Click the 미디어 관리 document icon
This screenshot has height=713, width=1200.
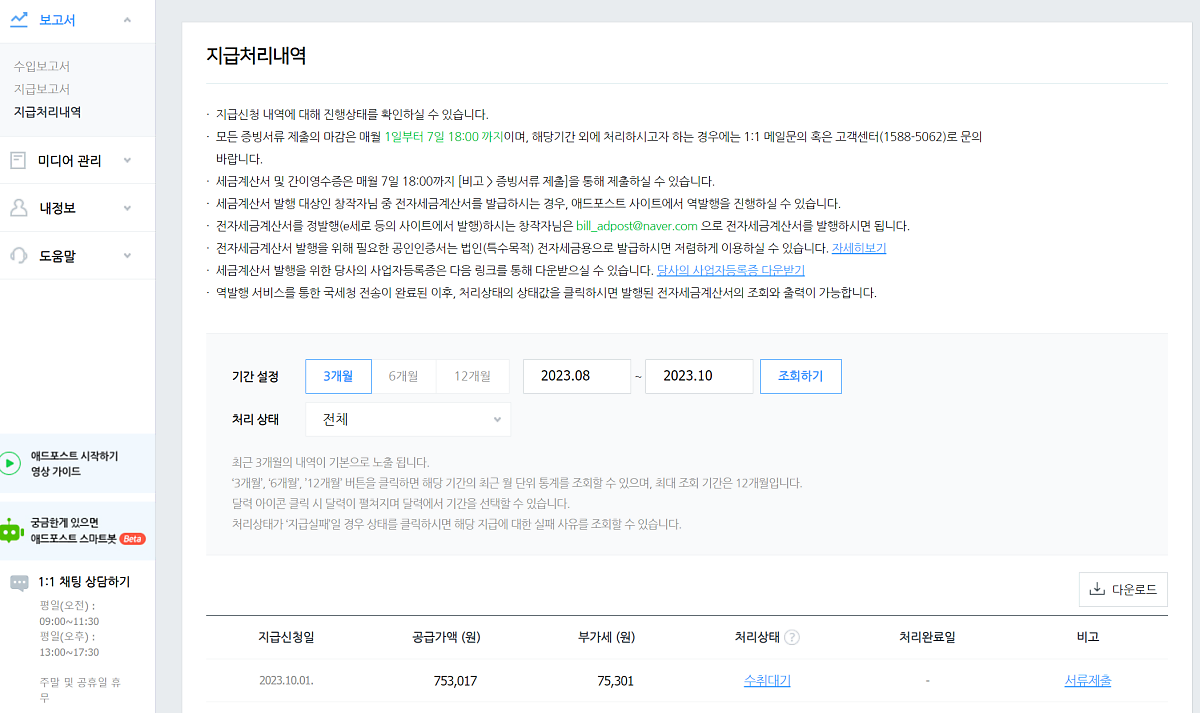point(18,160)
